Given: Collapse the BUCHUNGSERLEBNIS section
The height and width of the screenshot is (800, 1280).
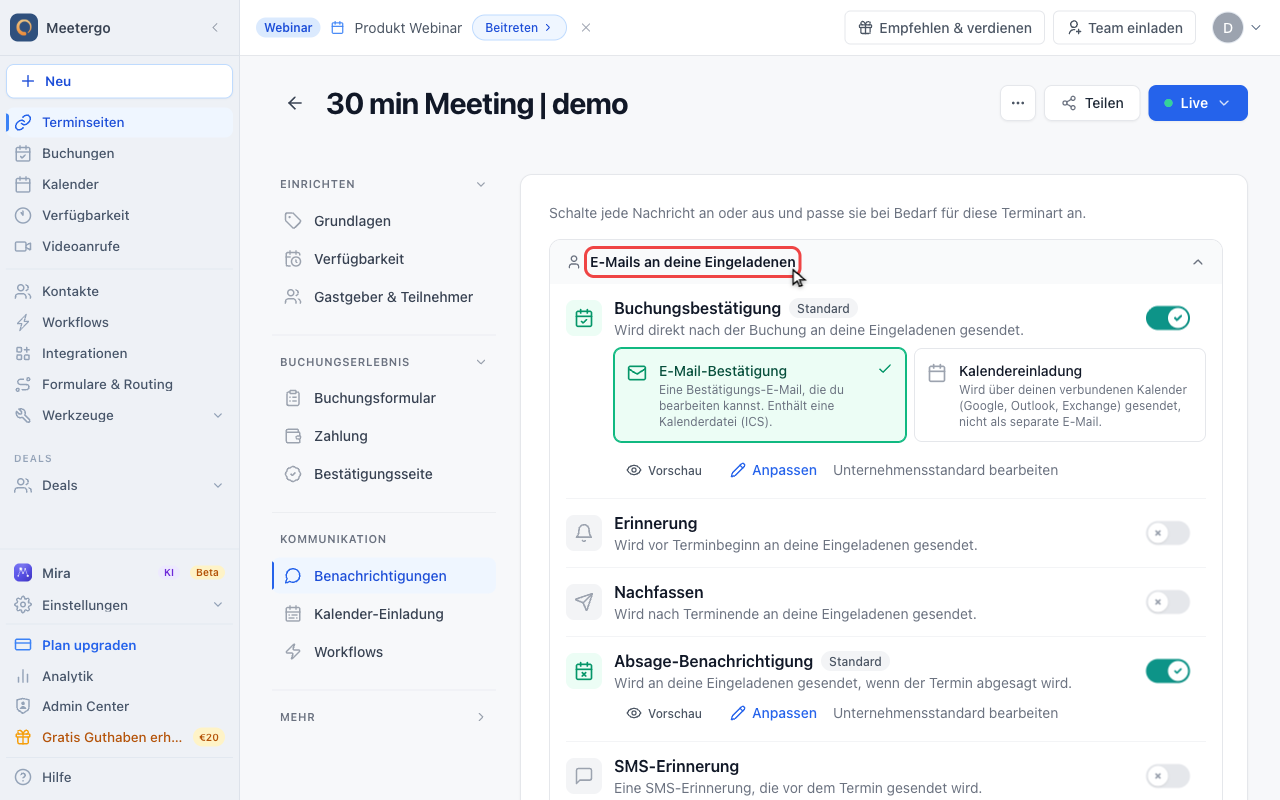Looking at the screenshot, I should (481, 362).
